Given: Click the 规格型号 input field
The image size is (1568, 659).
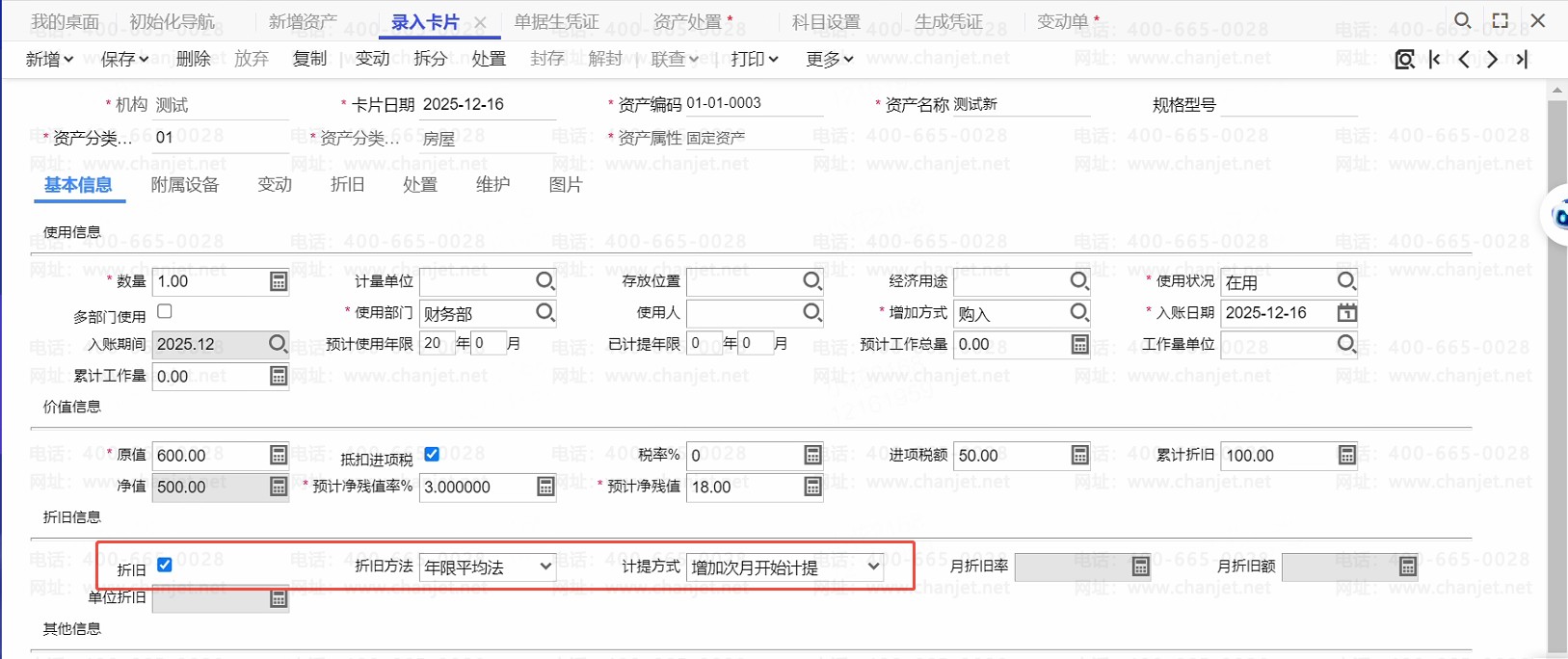Looking at the screenshot, I should (1289, 104).
